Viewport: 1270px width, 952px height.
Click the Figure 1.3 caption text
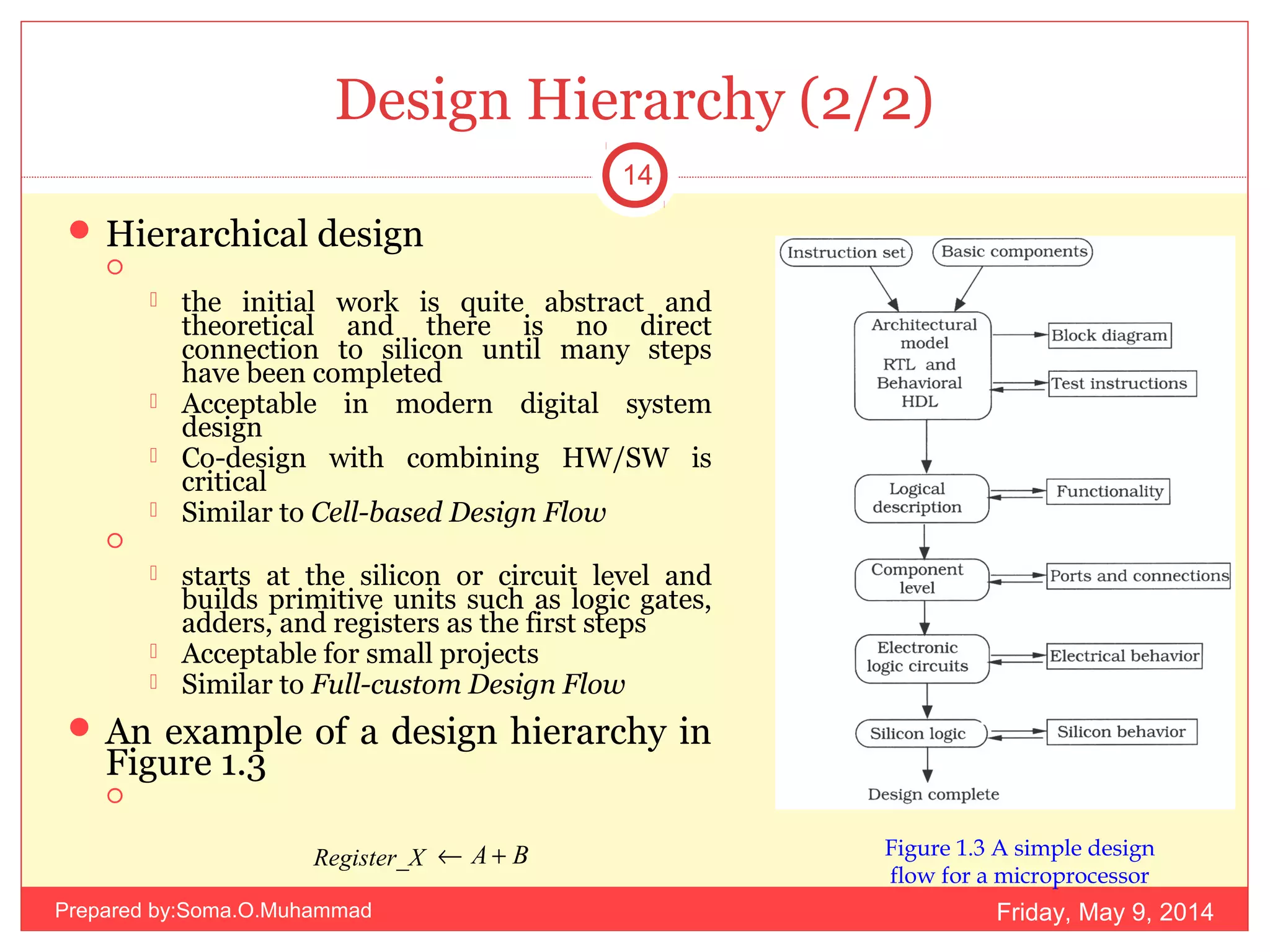1019,861
